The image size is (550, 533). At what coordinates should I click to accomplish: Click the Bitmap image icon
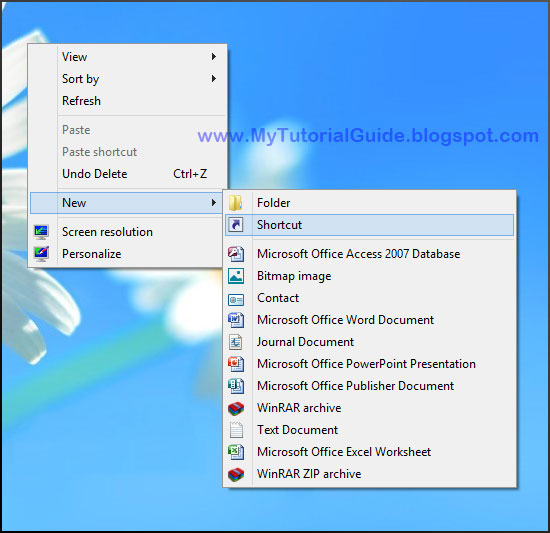coord(236,276)
